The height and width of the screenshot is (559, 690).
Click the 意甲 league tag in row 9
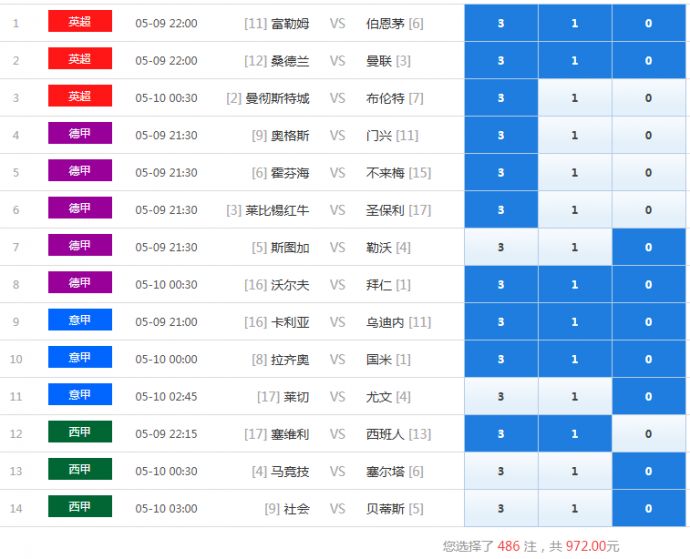tap(80, 320)
